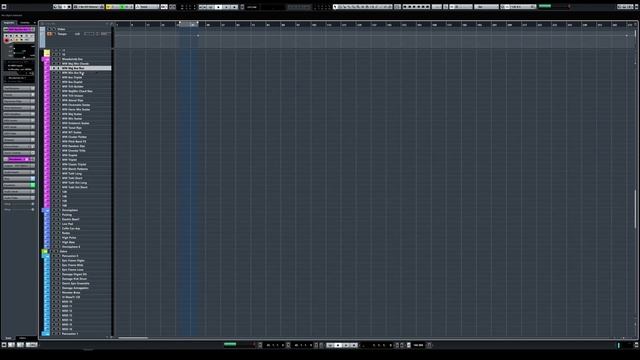640x360 pixels.
Task: Click the highlighted cycle range in ruler
Action: pyautogui.click(x=189, y=24)
